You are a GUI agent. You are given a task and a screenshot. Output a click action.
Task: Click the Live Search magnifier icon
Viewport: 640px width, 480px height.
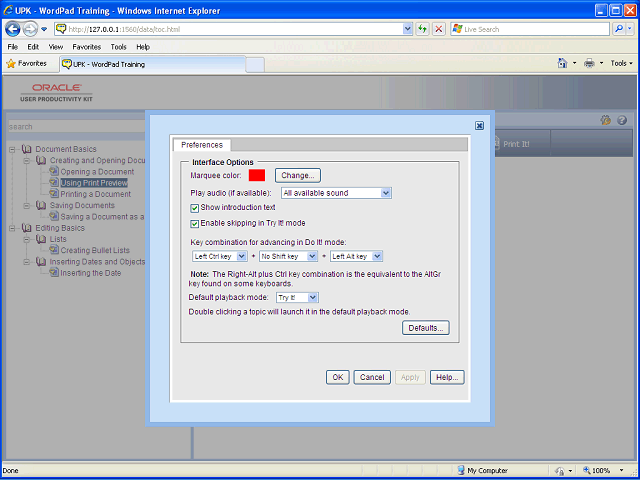coord(619,29)
